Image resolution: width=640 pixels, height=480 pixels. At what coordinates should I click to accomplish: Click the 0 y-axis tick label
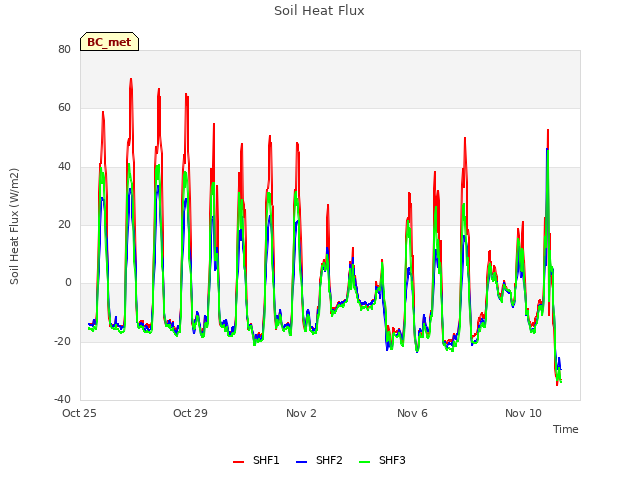tap(68, 283)
